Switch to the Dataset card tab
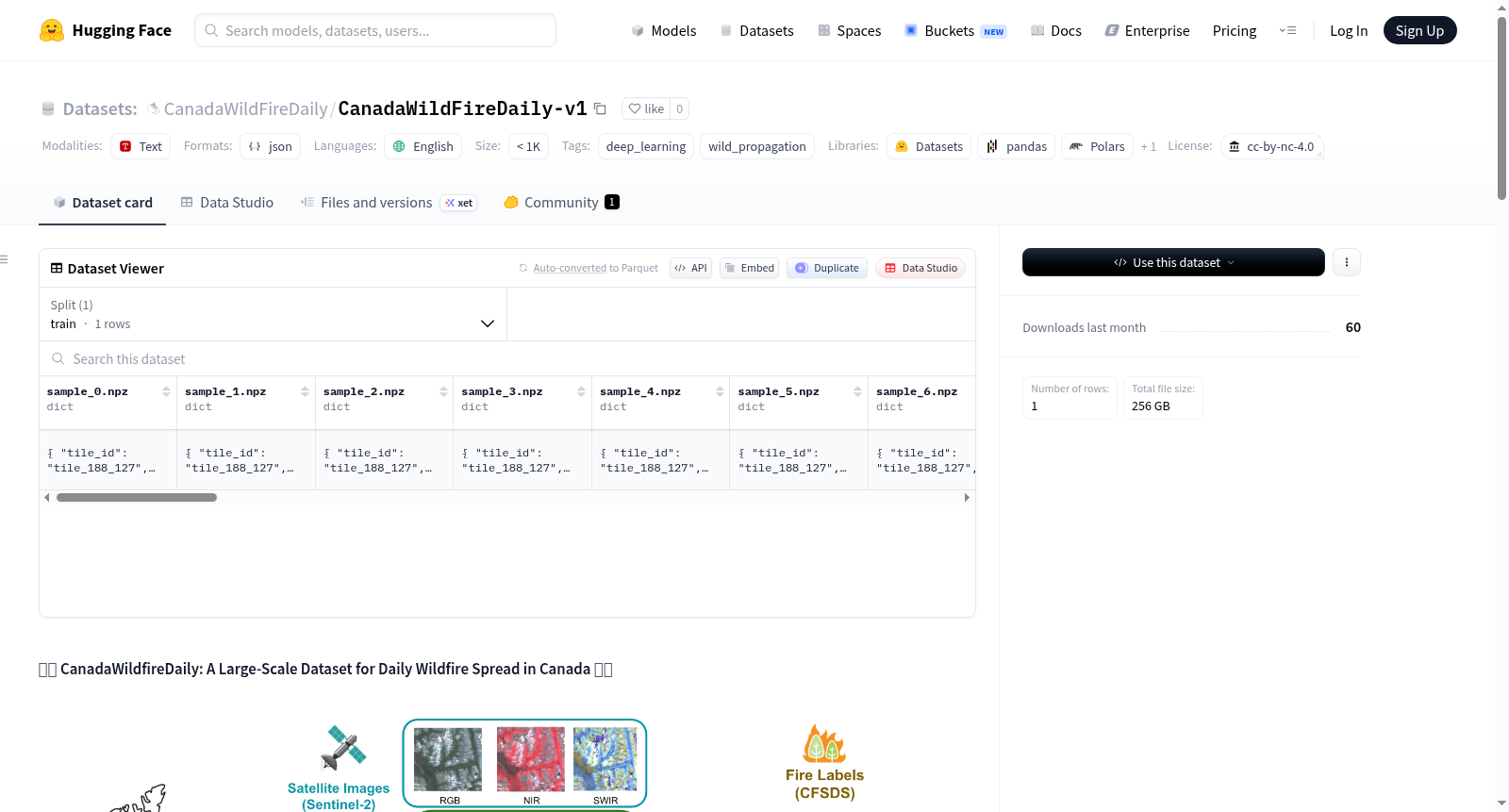 tap(103, 203)
